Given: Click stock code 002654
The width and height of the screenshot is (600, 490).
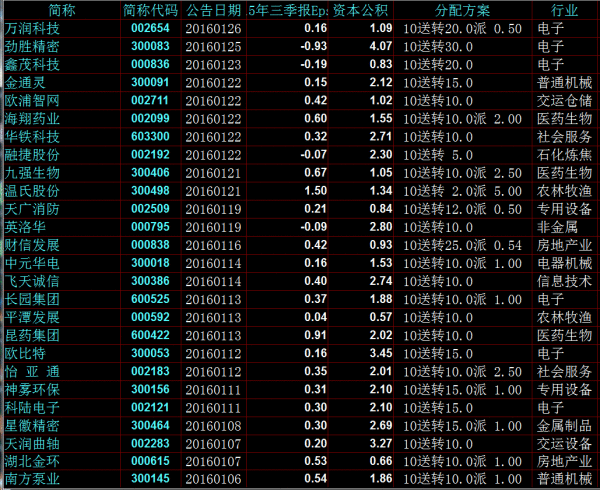Looking at the screenshot, I should click(x=150, y=28).
